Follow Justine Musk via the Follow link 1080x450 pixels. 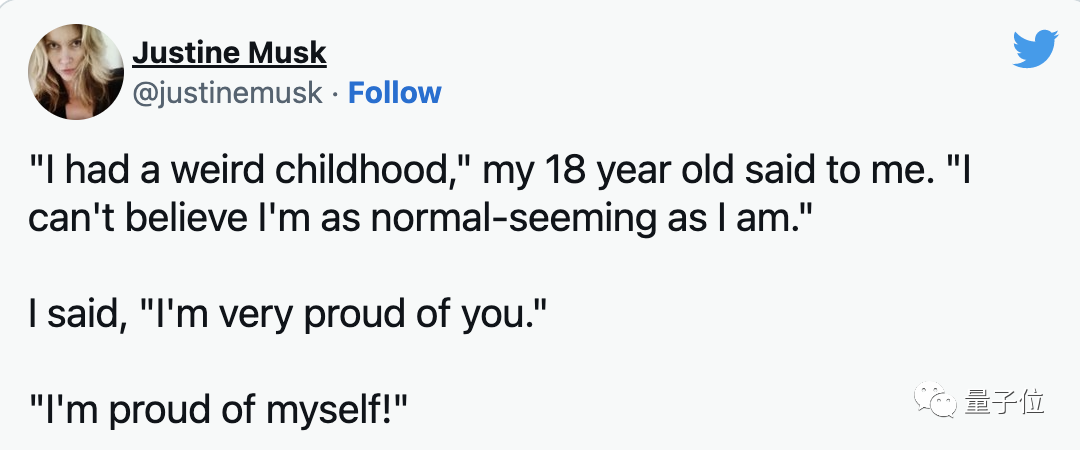[395, 93]
